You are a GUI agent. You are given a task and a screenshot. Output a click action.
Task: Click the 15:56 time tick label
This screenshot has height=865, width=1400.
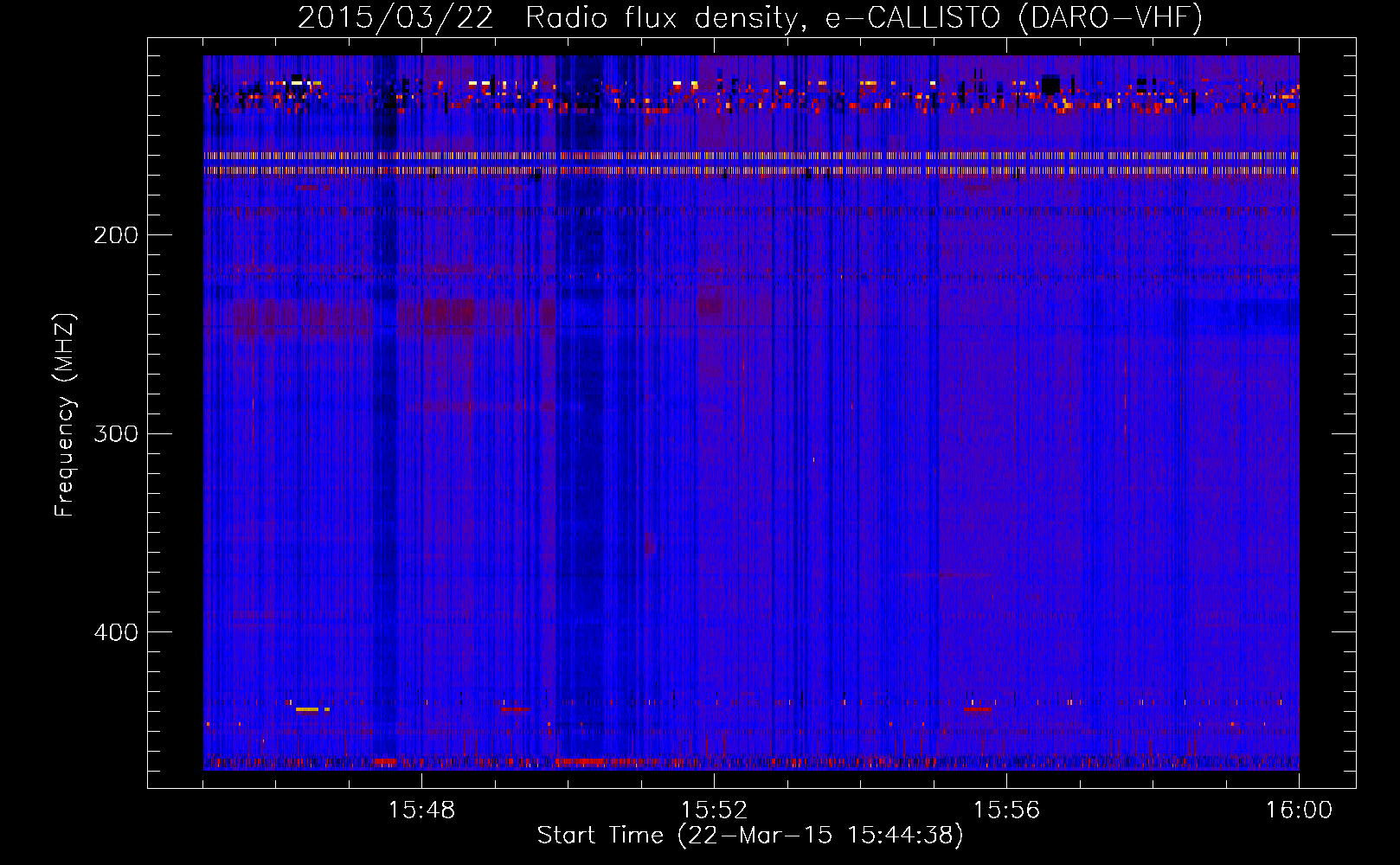[1006, 811]
